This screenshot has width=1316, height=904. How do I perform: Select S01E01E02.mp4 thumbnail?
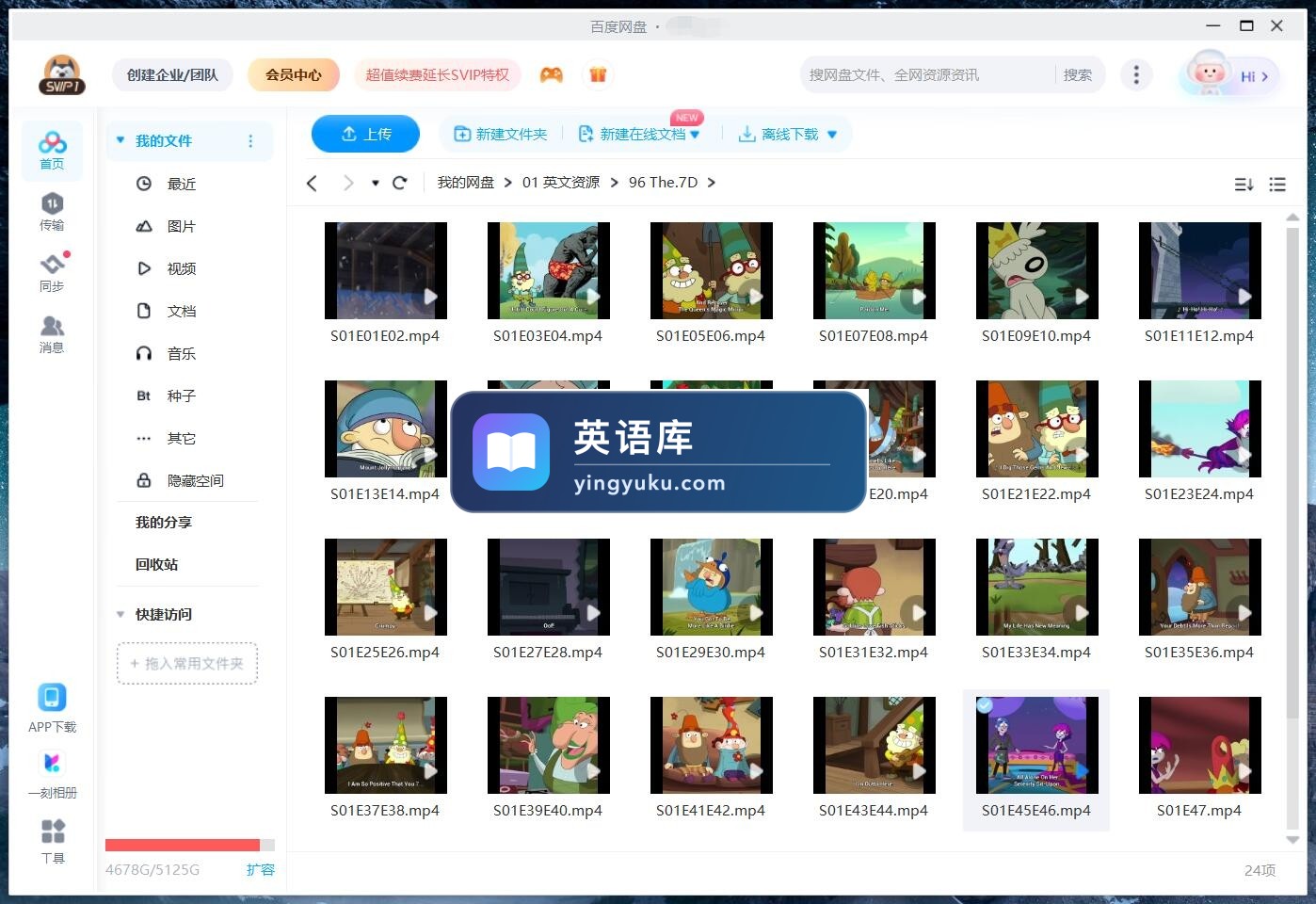[x=386, y=270]
